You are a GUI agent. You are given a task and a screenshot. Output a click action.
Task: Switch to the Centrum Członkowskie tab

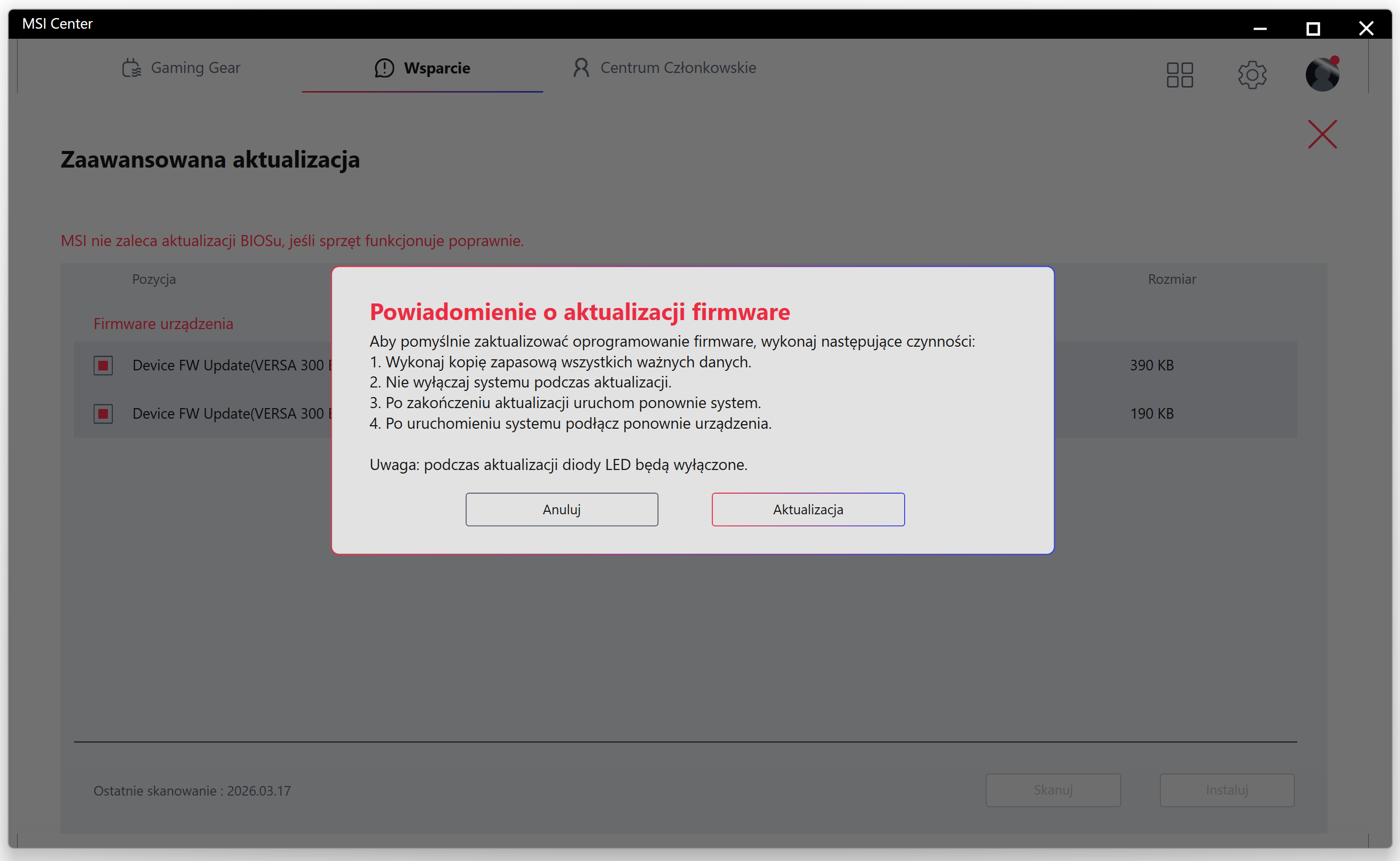[678, 68]
